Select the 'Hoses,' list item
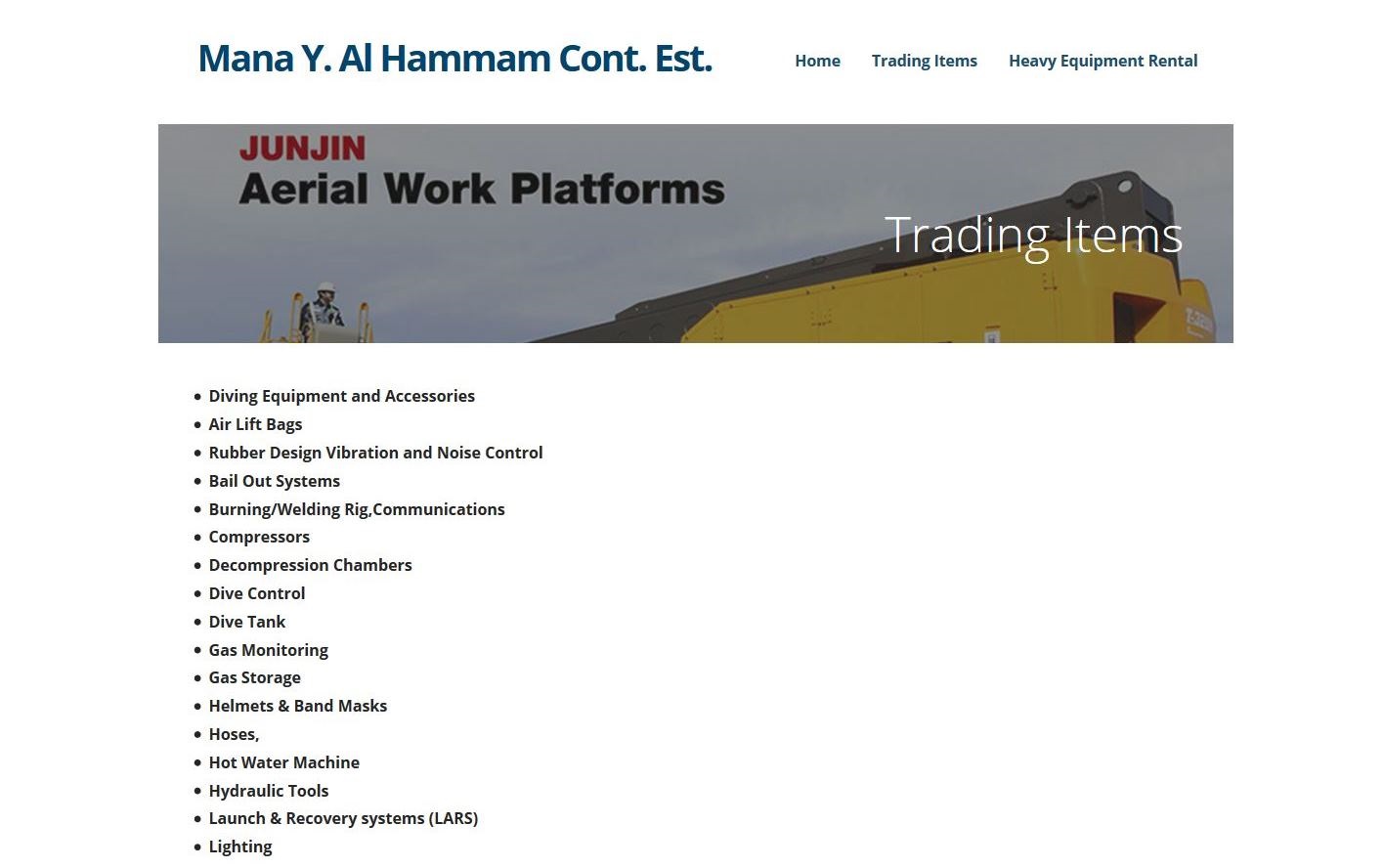 [234, 734]
